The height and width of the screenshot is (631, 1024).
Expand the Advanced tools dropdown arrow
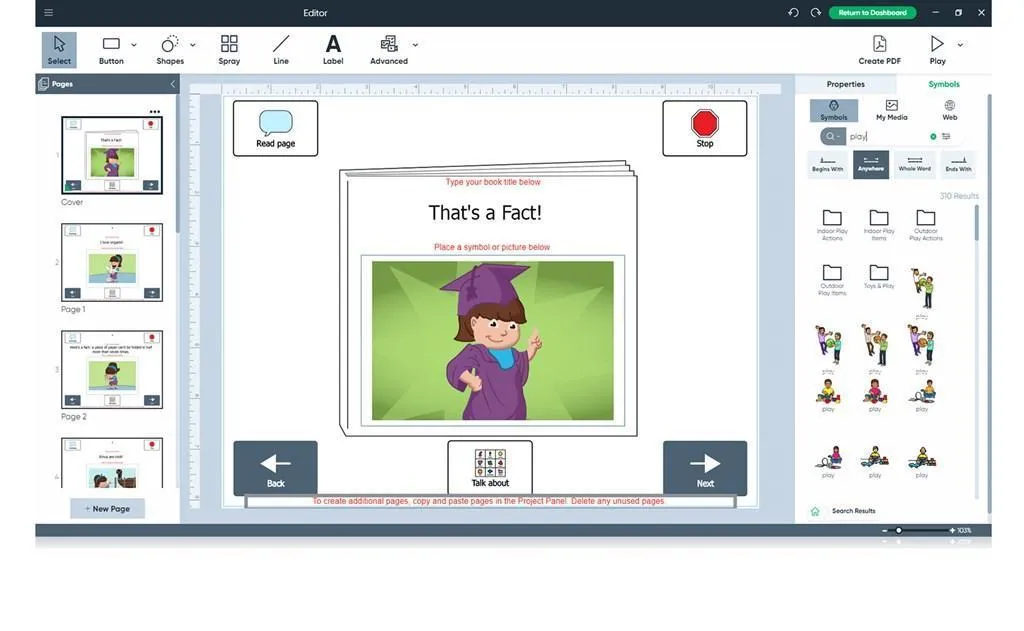[x=415, y=45]
